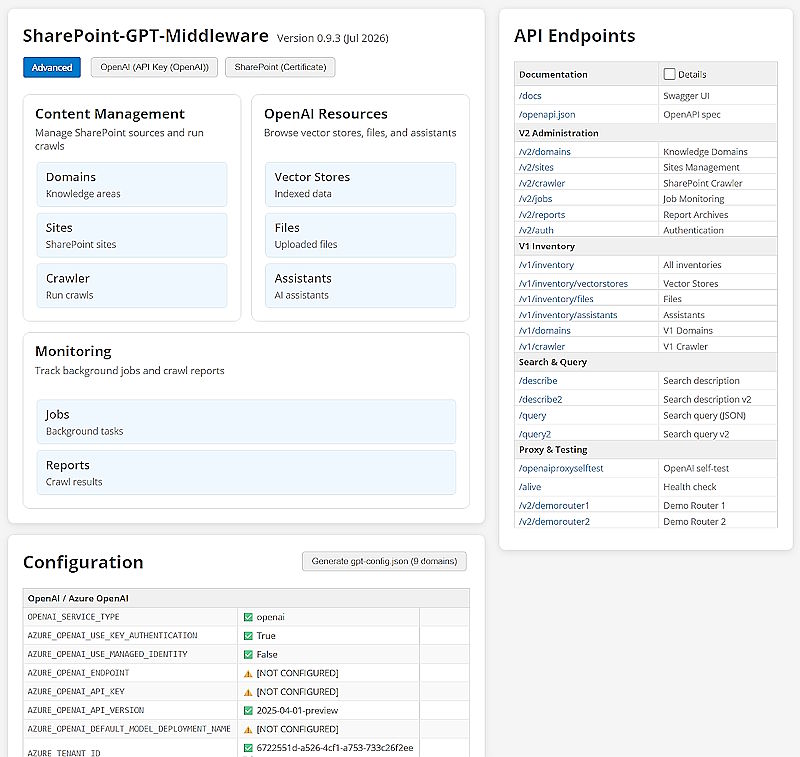Click the /query endpoint link
Screen dimensions: 800x757
532,416
